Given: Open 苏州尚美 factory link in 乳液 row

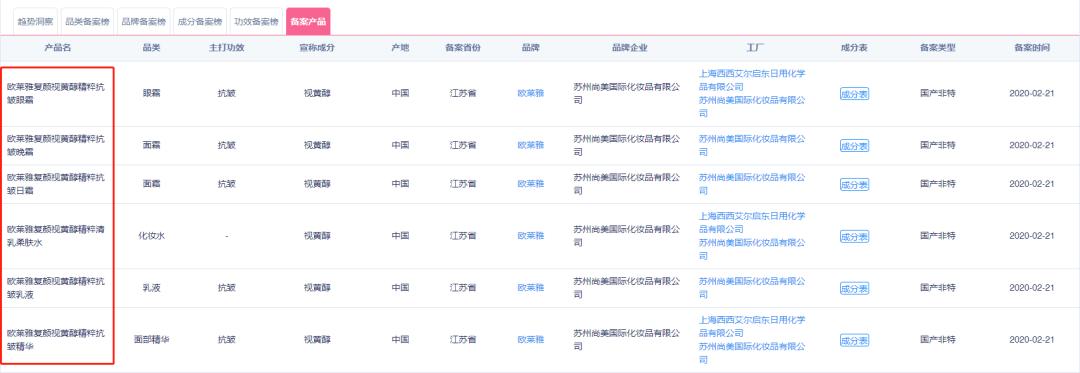Looking at the screenshot, I should [752, 288].
